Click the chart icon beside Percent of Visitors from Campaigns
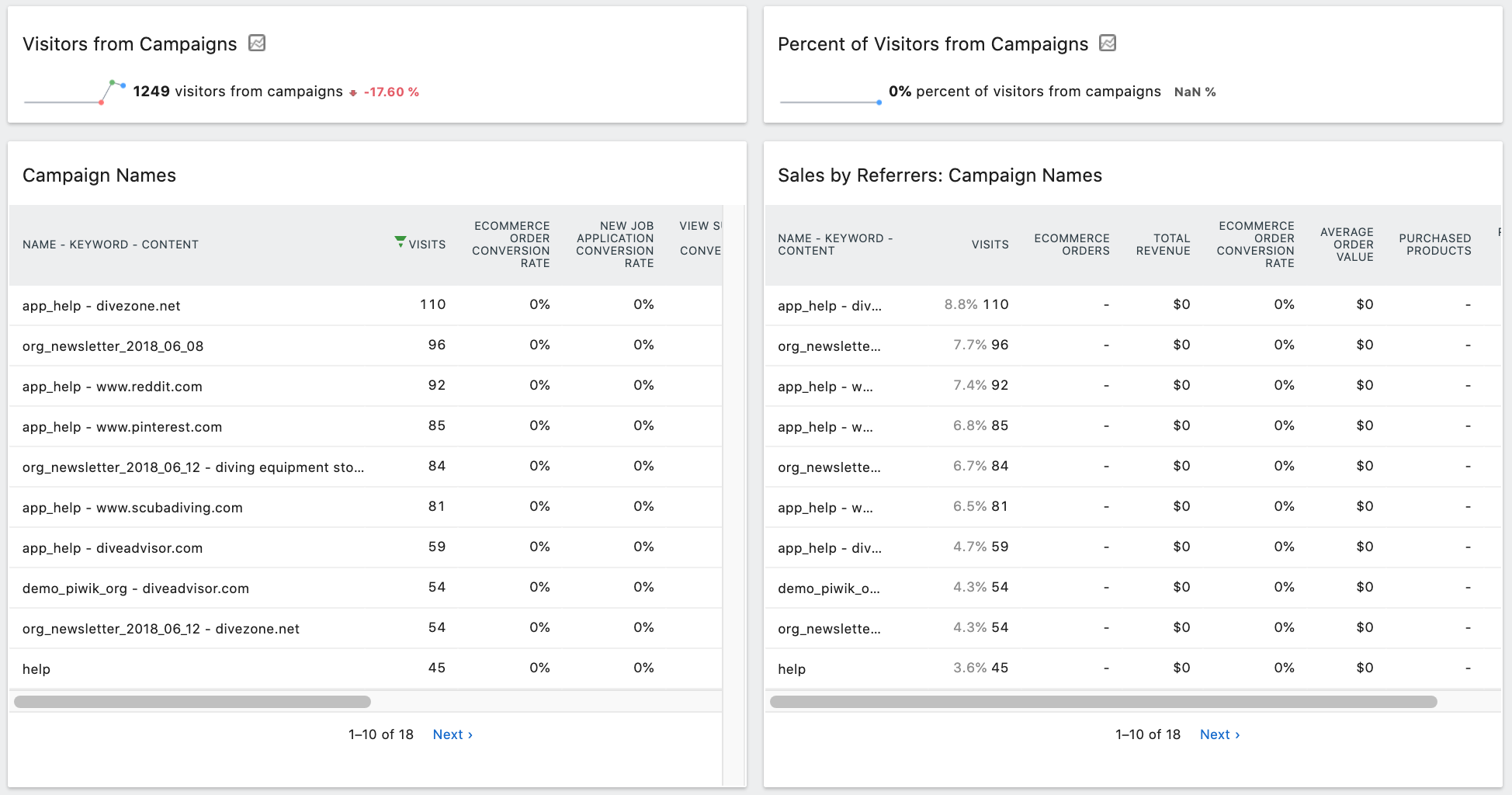 pos(1108,43)
